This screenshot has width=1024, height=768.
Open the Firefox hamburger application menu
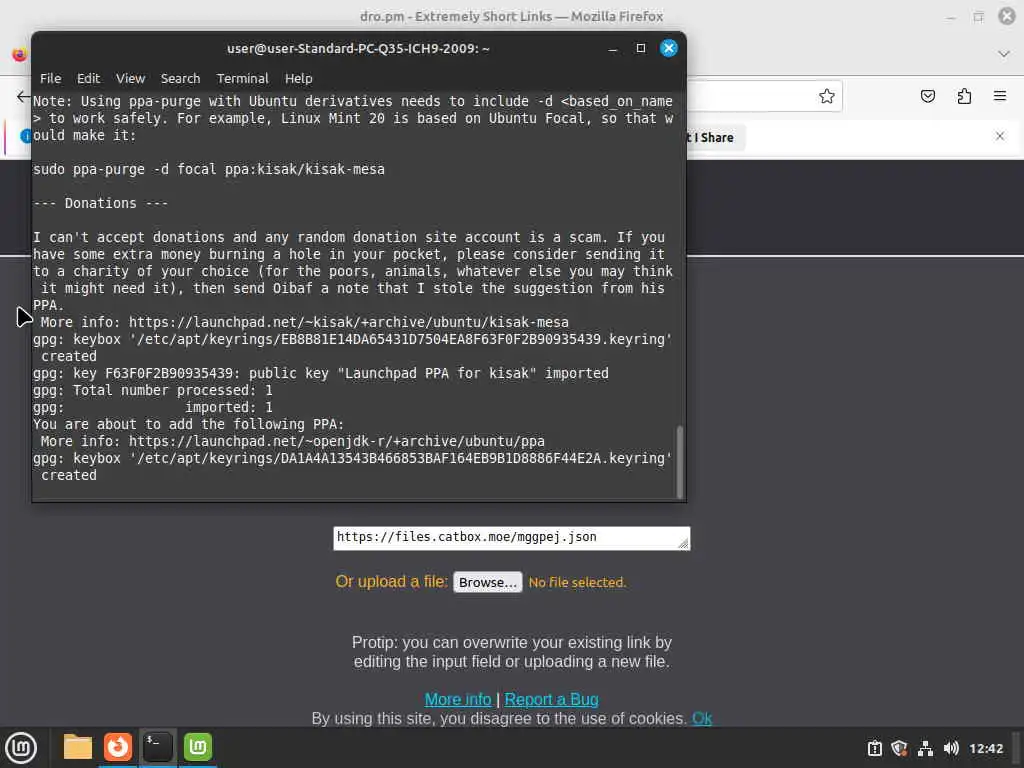(1000, 96)
